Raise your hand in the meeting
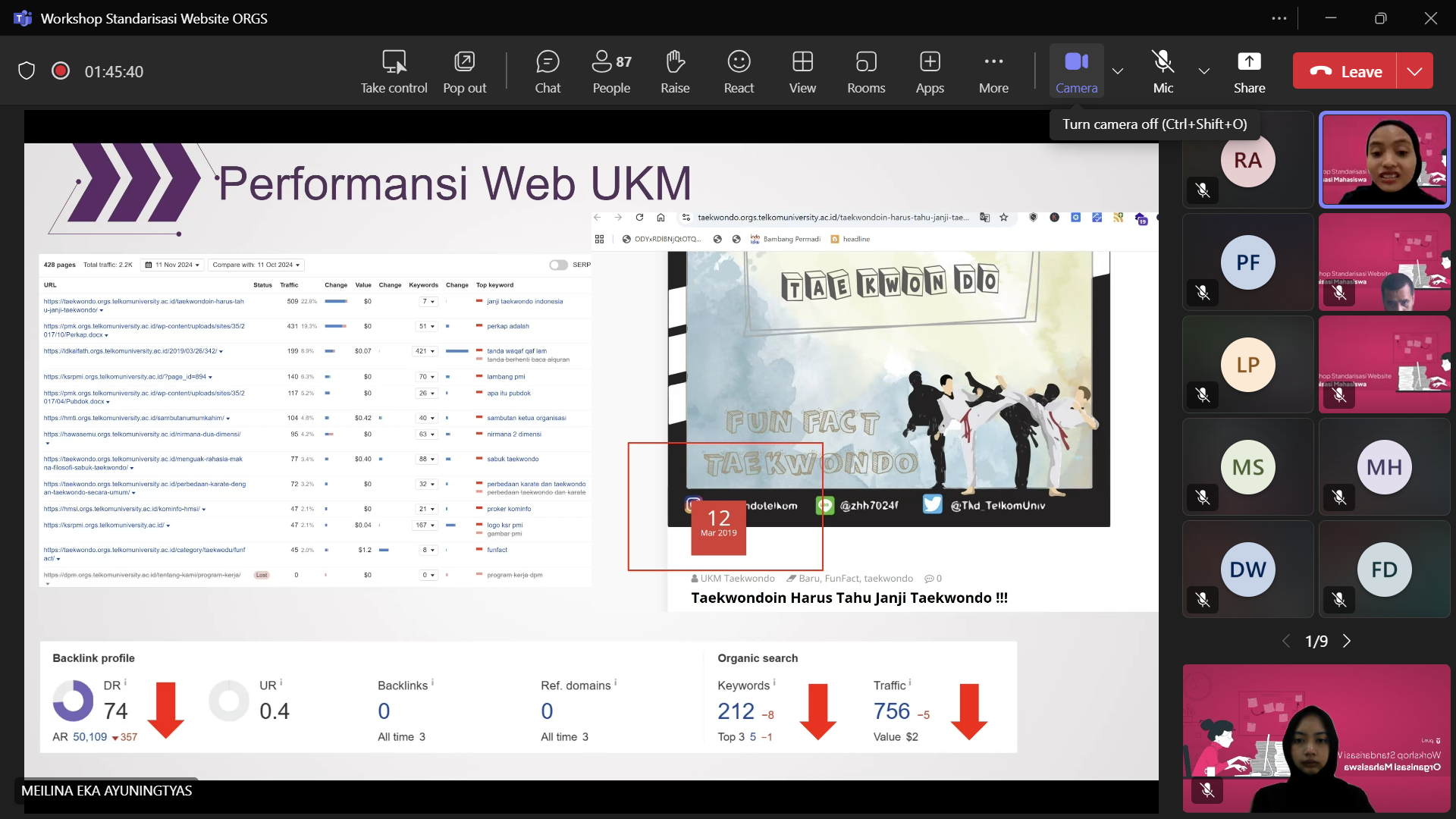Screen dimensions: 1456x819 (675, 71)
